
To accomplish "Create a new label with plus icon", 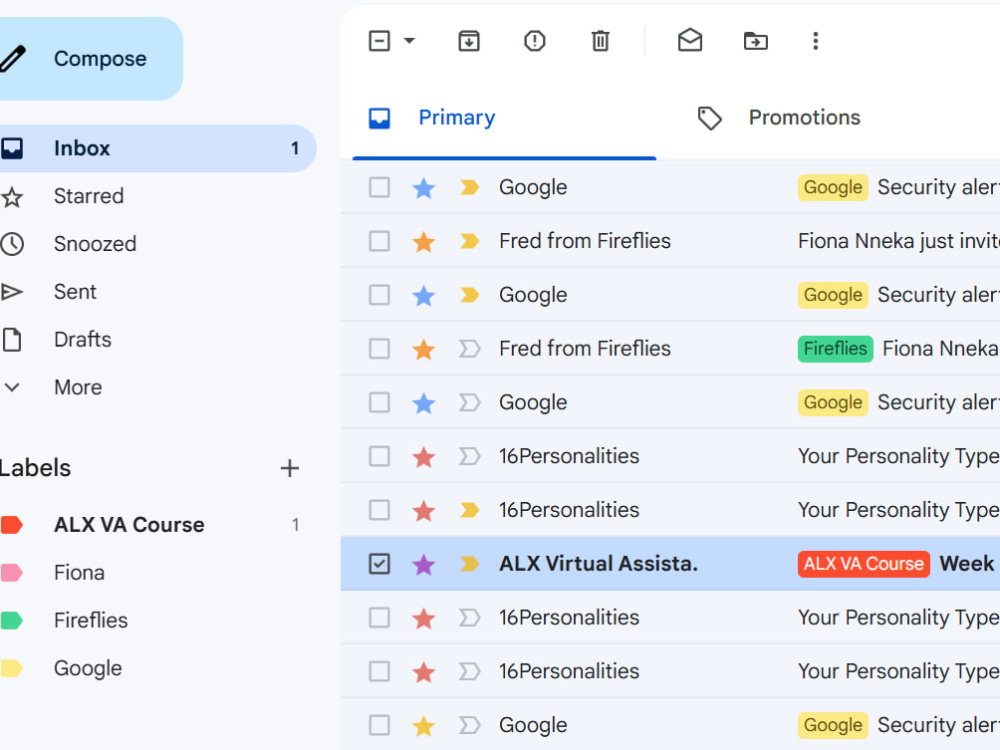I will coord(290,468).
